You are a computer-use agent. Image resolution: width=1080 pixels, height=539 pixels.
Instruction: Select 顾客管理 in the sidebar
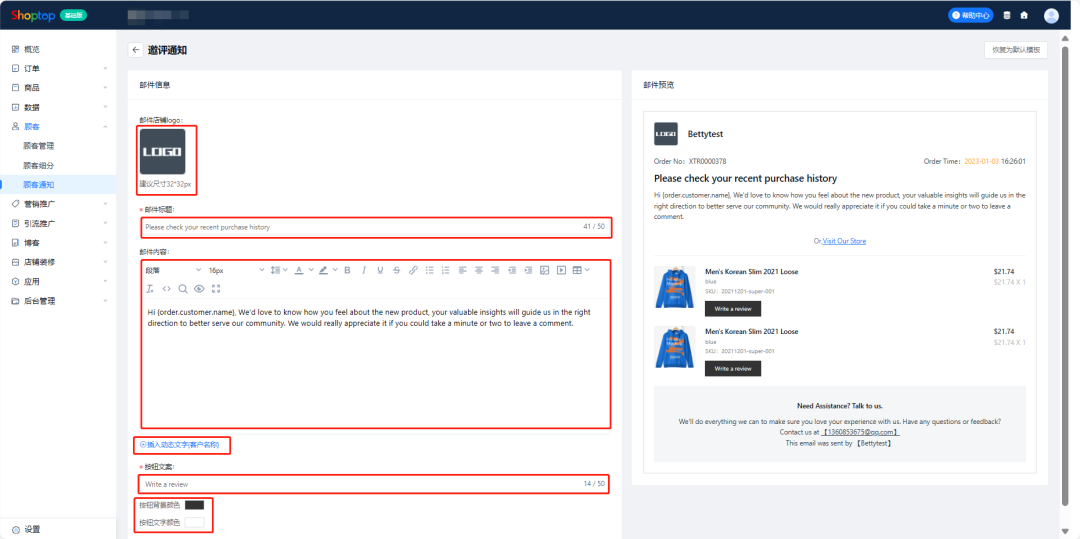coord(39,146)
